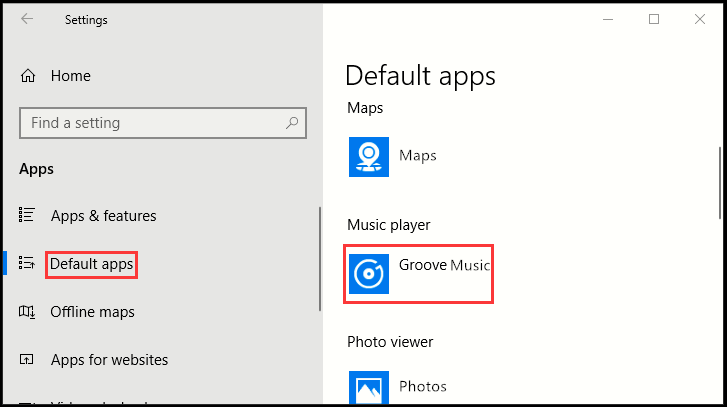The width and height of the screenshot is (727, 407).
Task: Click the Default apps page heading
Action: (421, 76)
